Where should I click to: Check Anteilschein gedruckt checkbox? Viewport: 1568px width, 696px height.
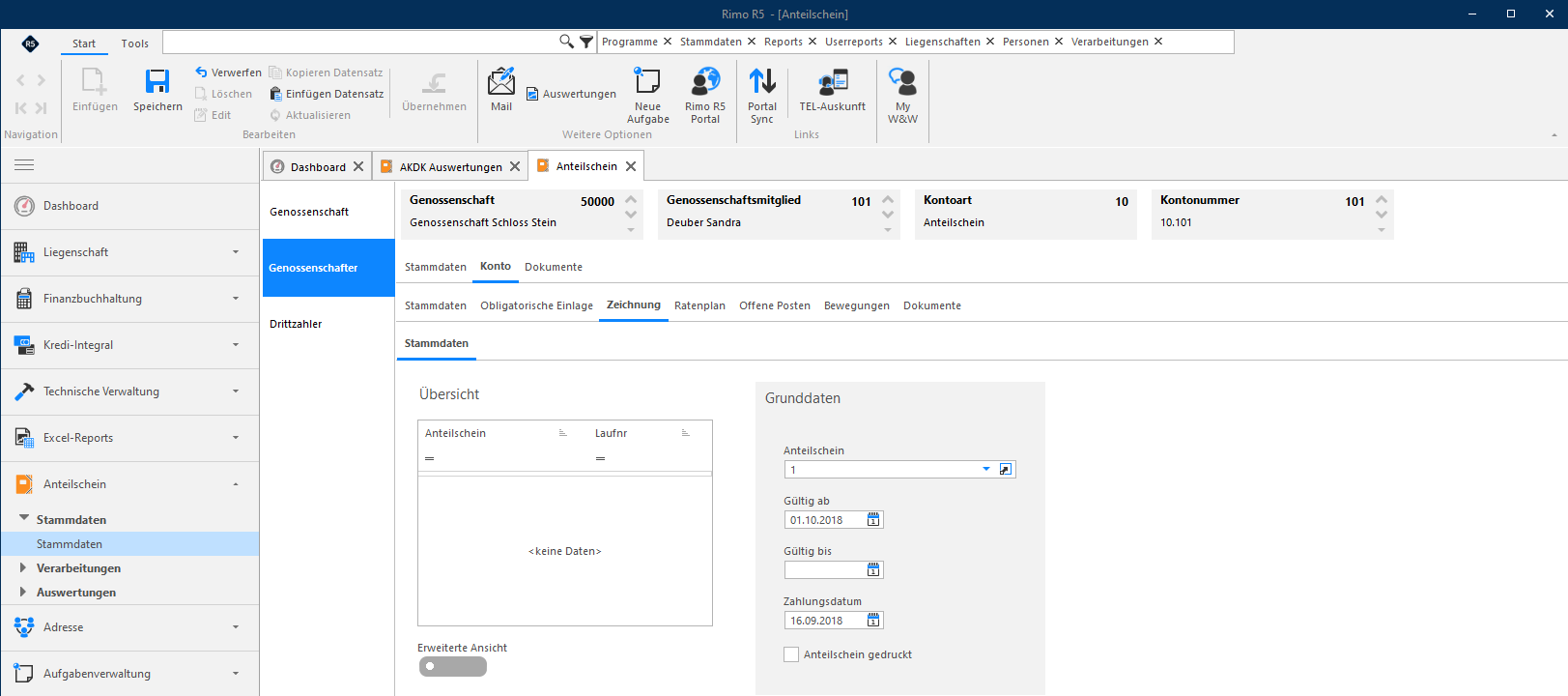(x=791, y=654)
